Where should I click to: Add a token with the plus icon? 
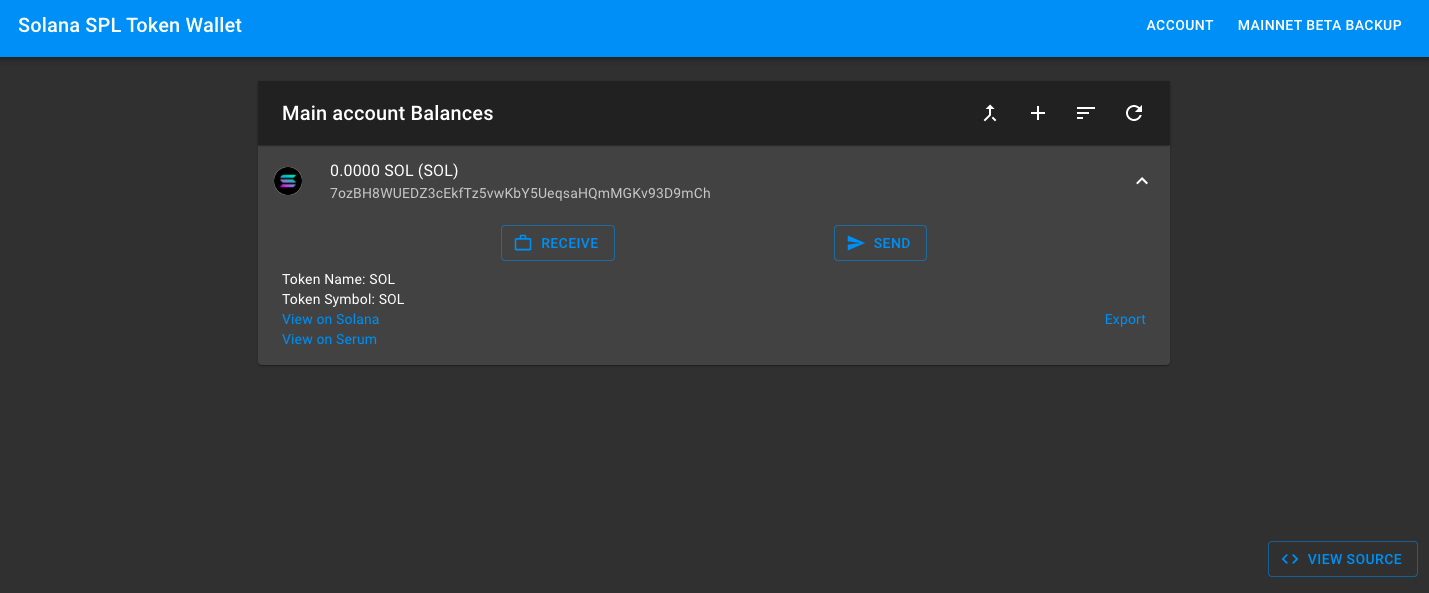[x=1038, y=113]
